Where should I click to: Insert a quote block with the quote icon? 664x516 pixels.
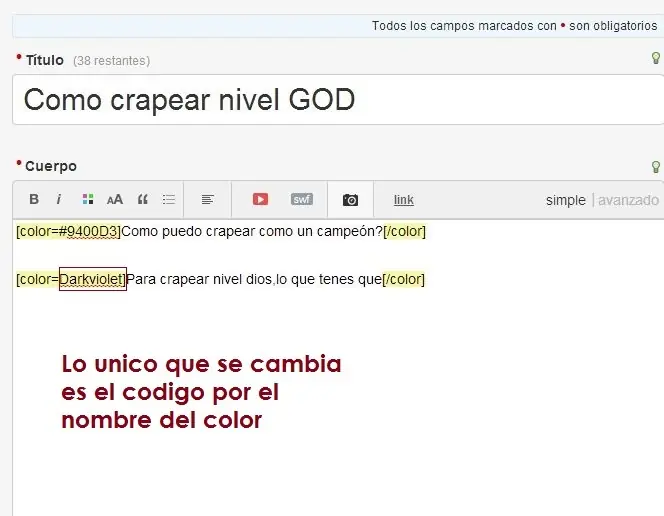click(x=143, y=199)
